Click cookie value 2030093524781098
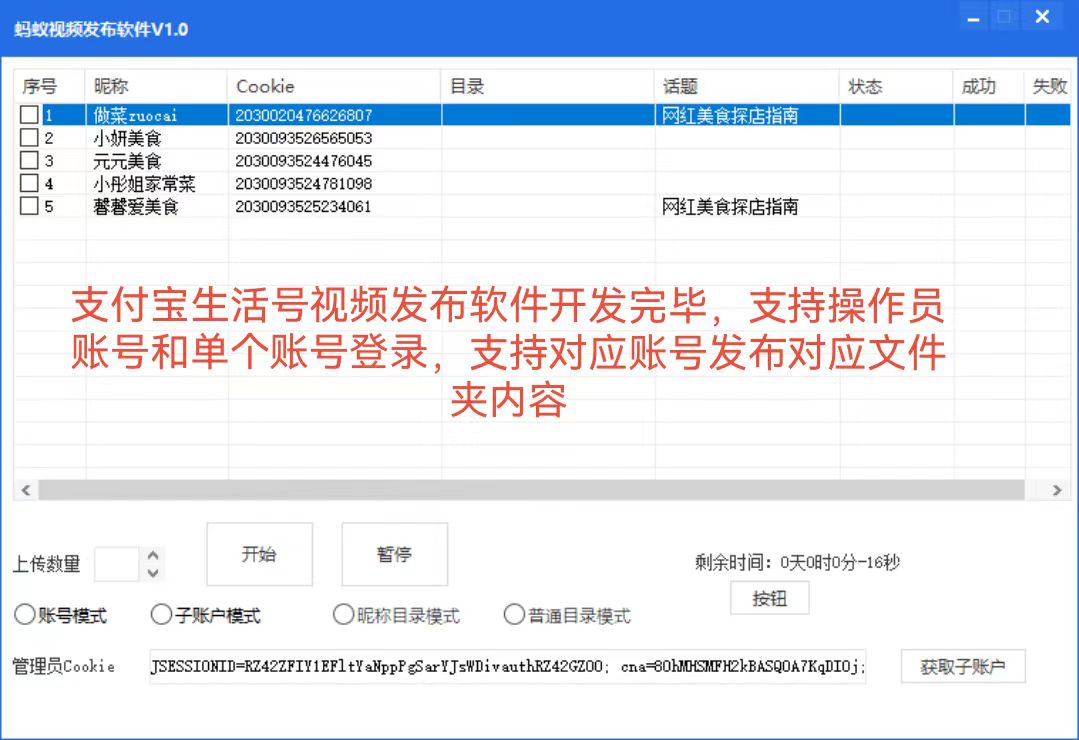This screenshot has height=740, width=1079. 303,183
